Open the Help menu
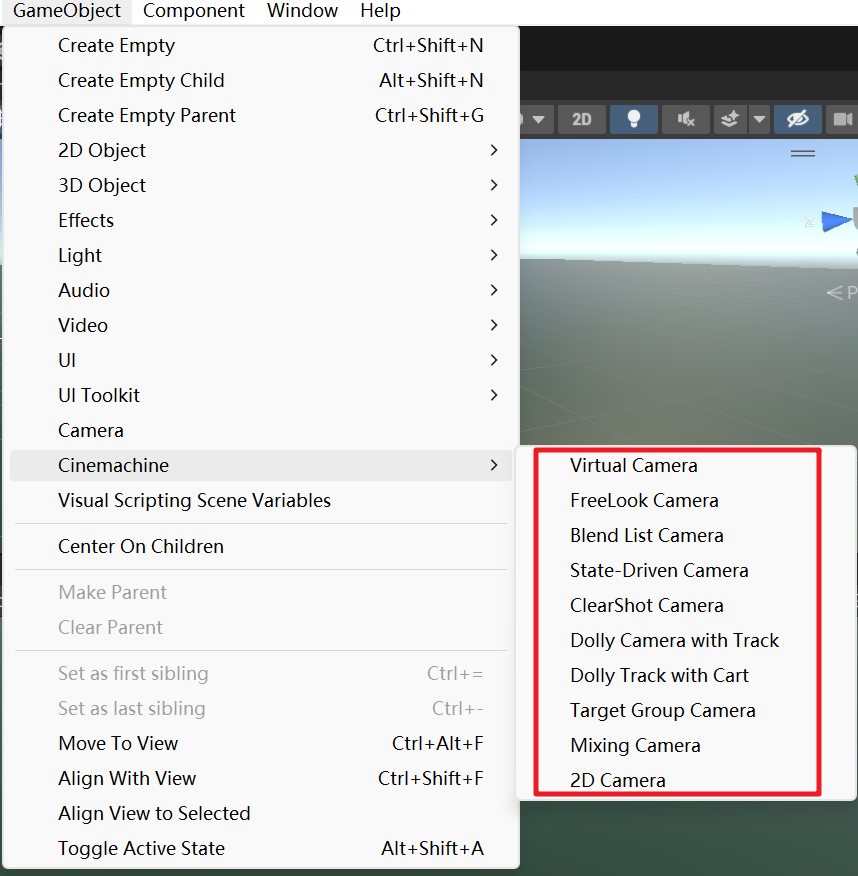Image resolution: width=858 pixels, height=876 pixels. click(x=380, y=11)
